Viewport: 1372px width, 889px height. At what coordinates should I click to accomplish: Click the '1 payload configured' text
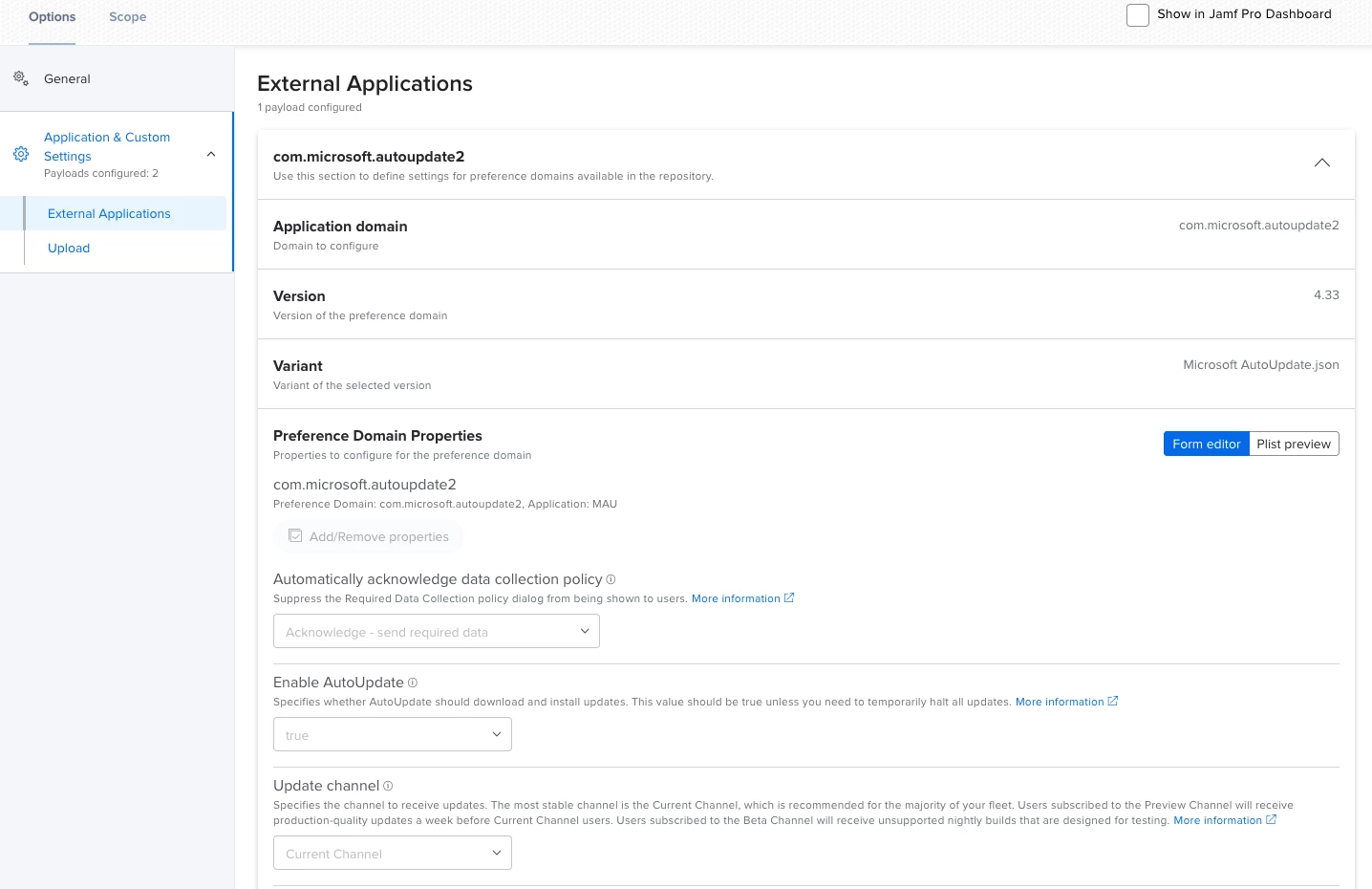(310, 107)
